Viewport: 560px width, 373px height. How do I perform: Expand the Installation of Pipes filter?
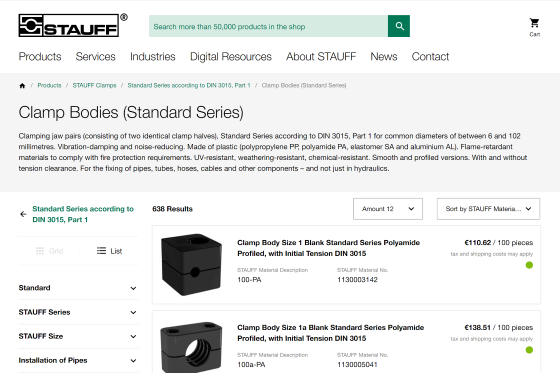78,360
